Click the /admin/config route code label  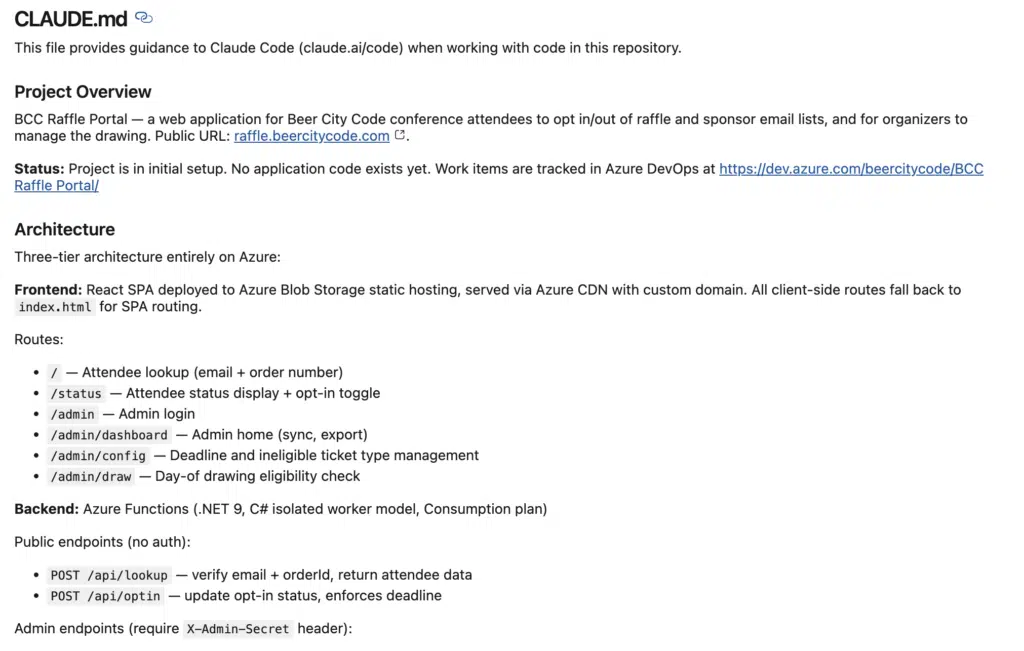point(98,456)
